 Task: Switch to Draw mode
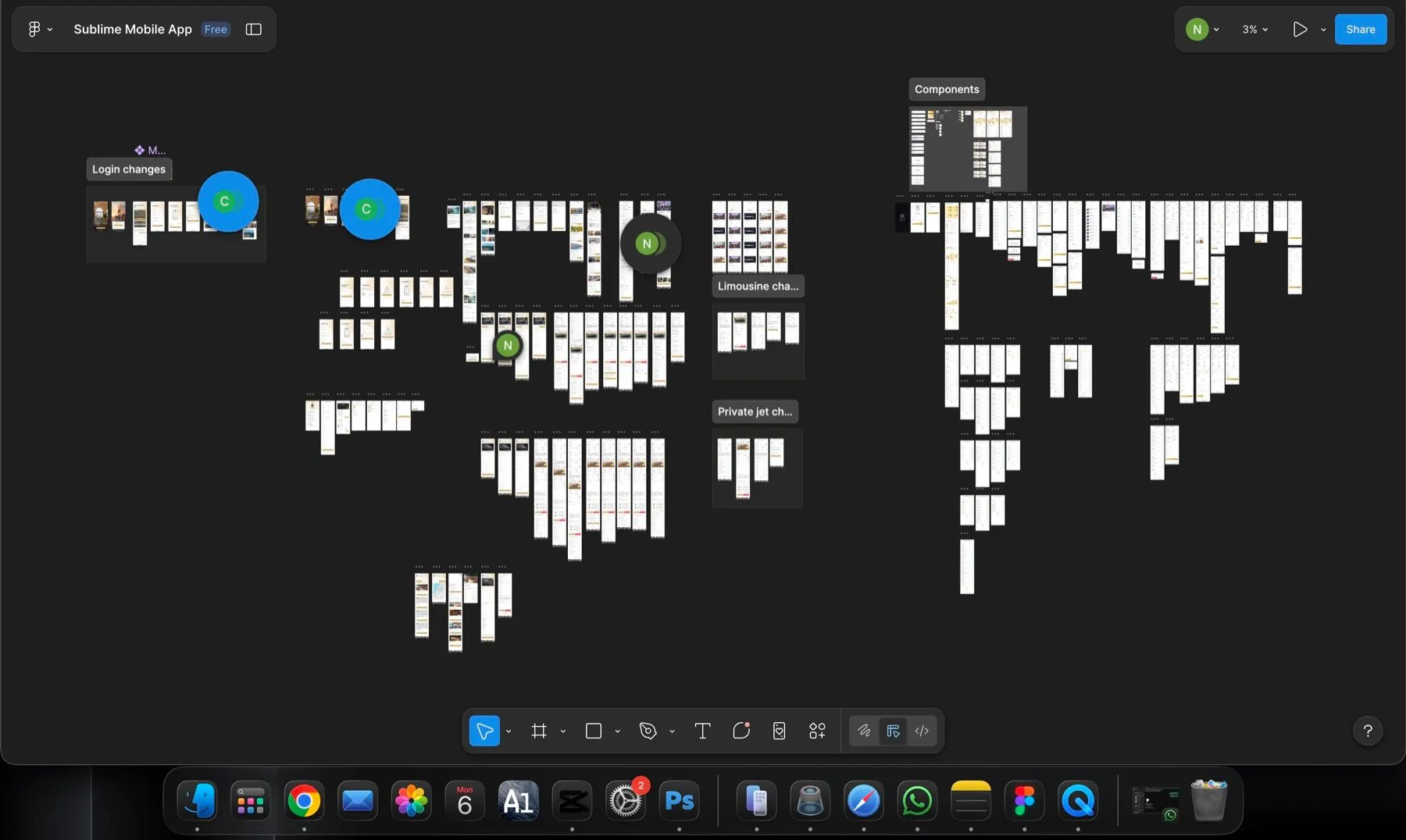coord(864,731)
